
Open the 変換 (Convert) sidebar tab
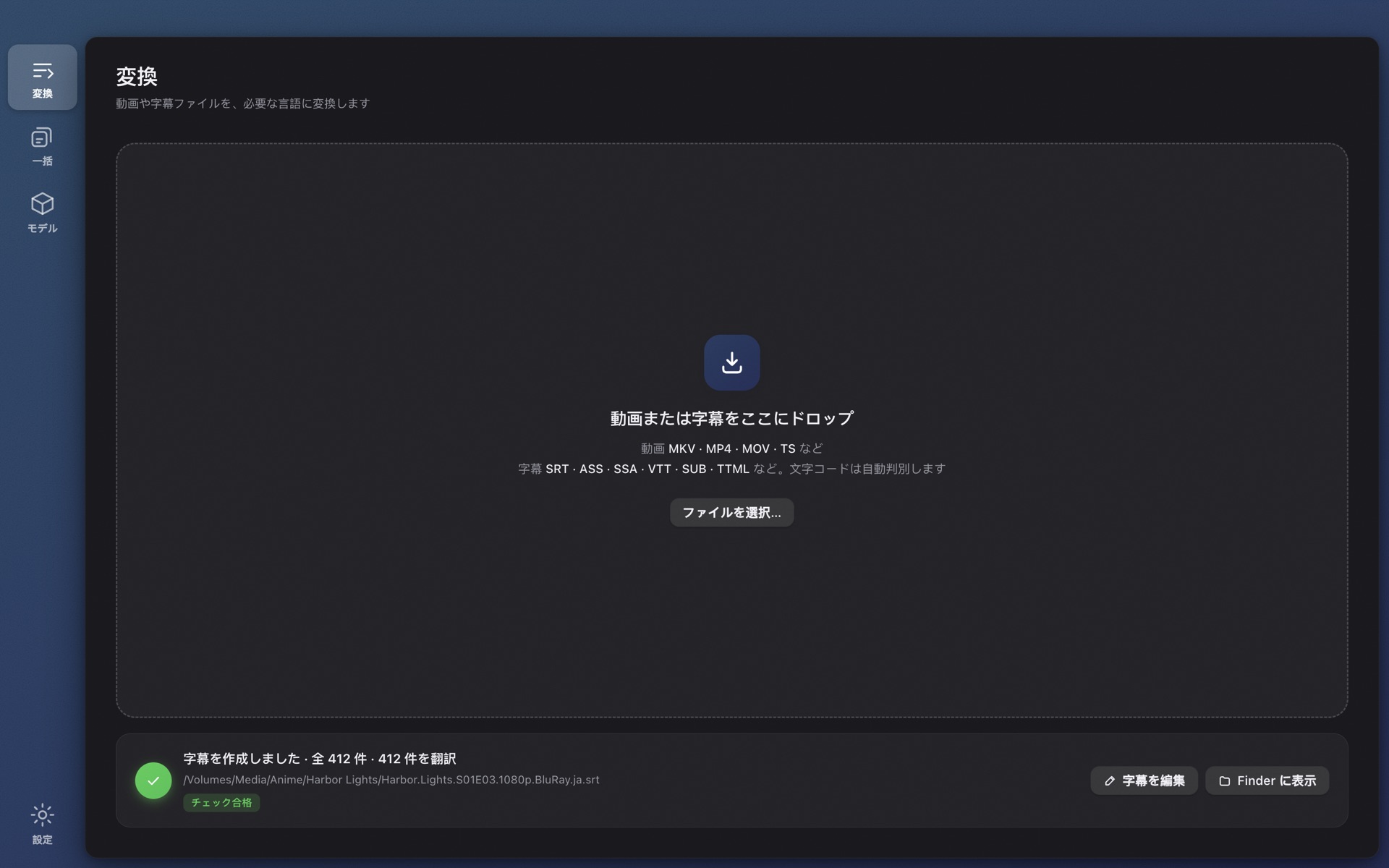pos(42,77)
